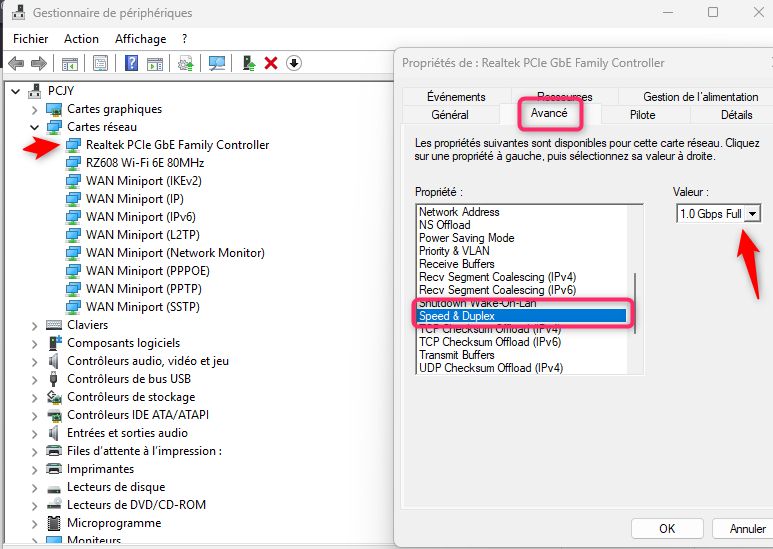Select WAN Miniport (PPPOE)
Screen dimensions: 773x549
[x=147, y=271]
